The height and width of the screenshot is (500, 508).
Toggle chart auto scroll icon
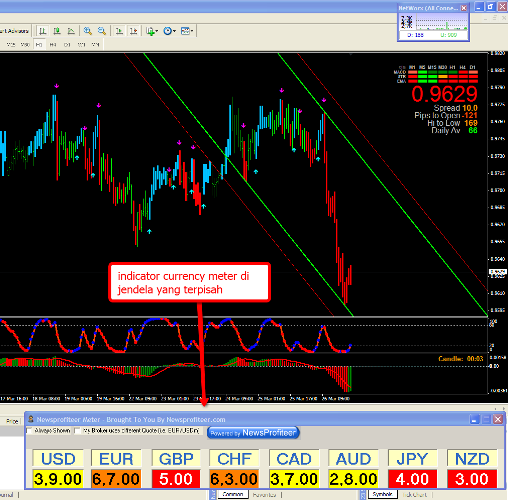click(119, 31)
